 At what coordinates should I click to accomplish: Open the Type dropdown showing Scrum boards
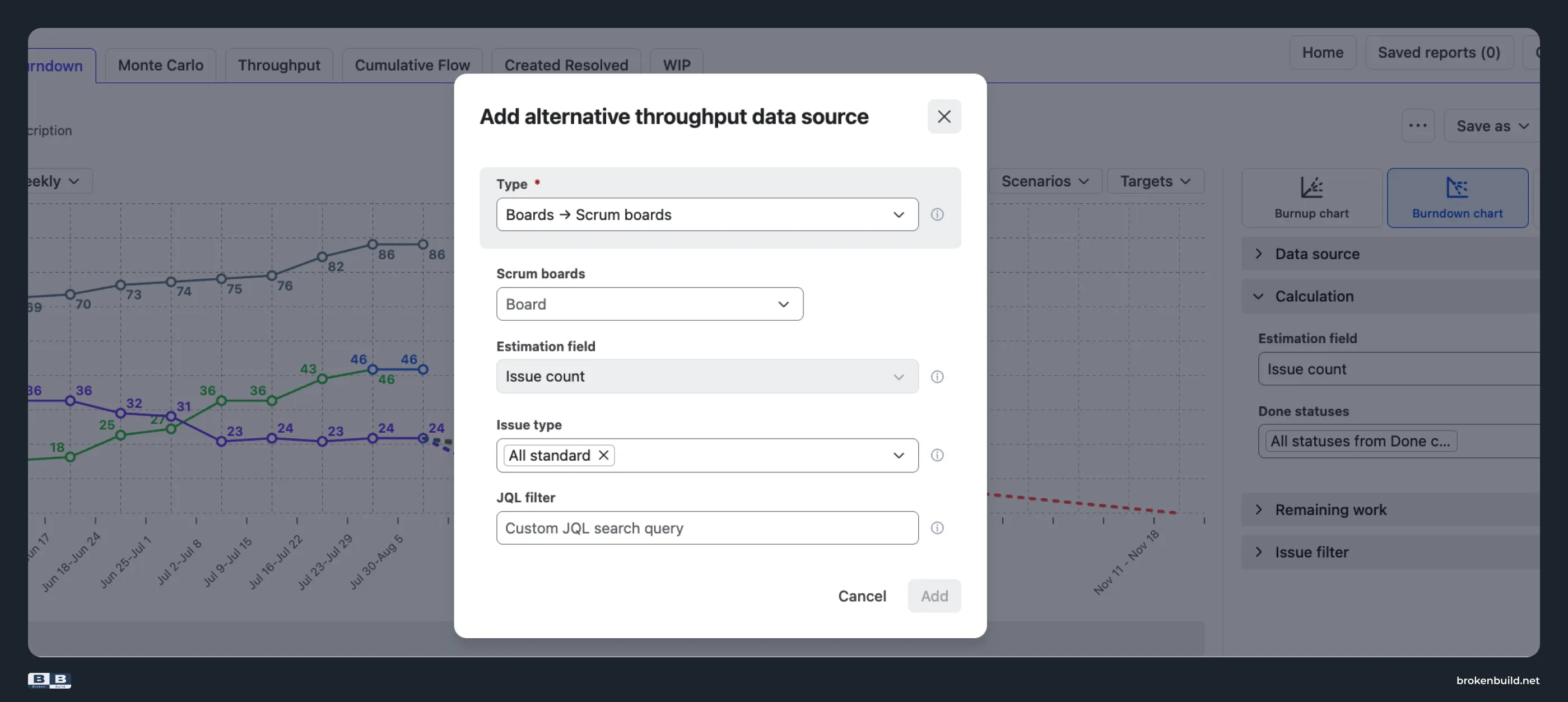(x=708, y=214)
